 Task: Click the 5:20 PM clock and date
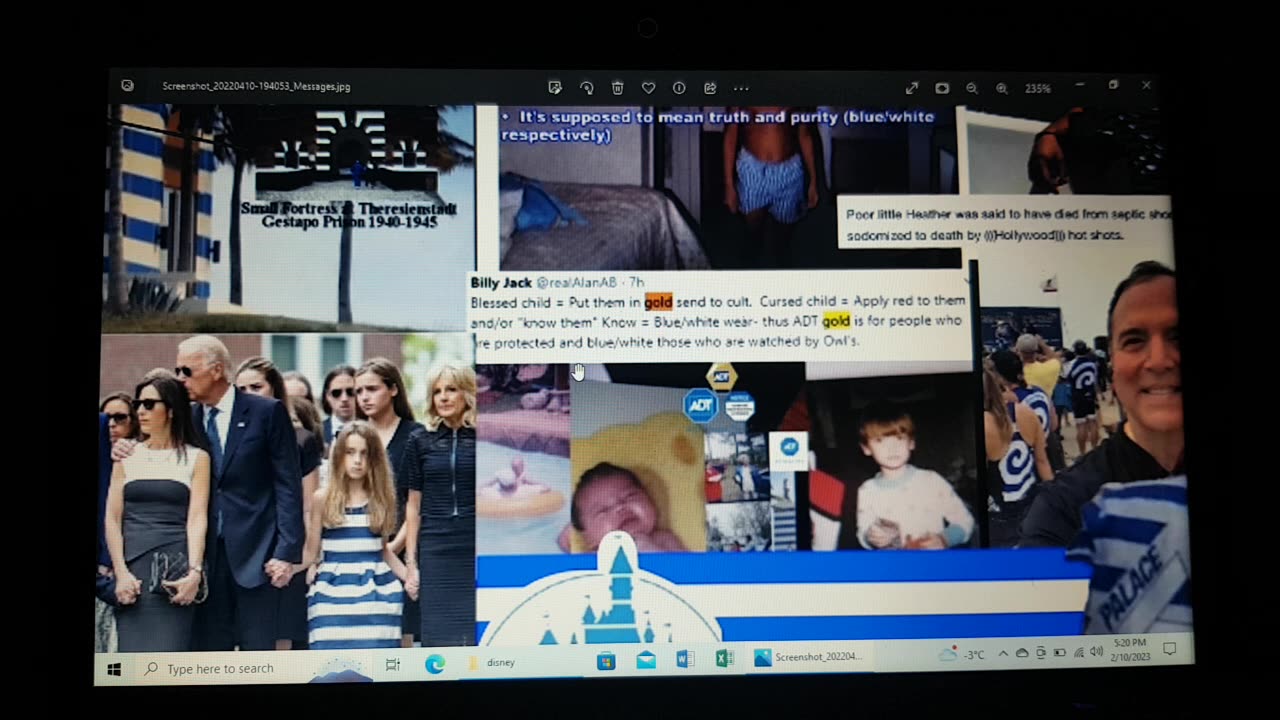[x=1133, y=650]
